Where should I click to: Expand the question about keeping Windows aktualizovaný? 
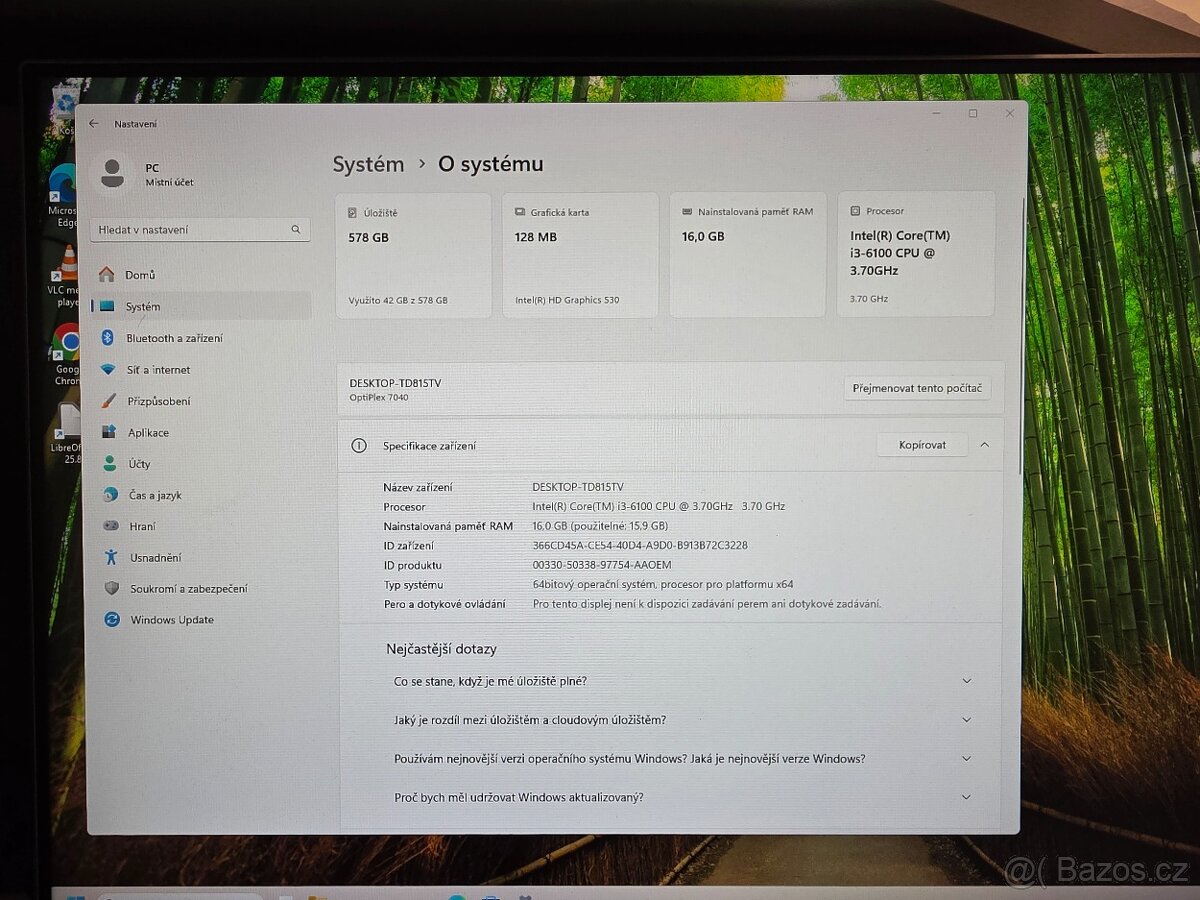click(966, 797)
